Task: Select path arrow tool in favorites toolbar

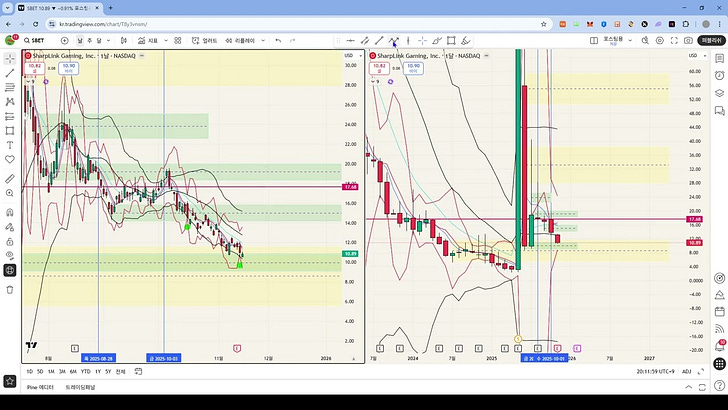Action: click(394, 40)
